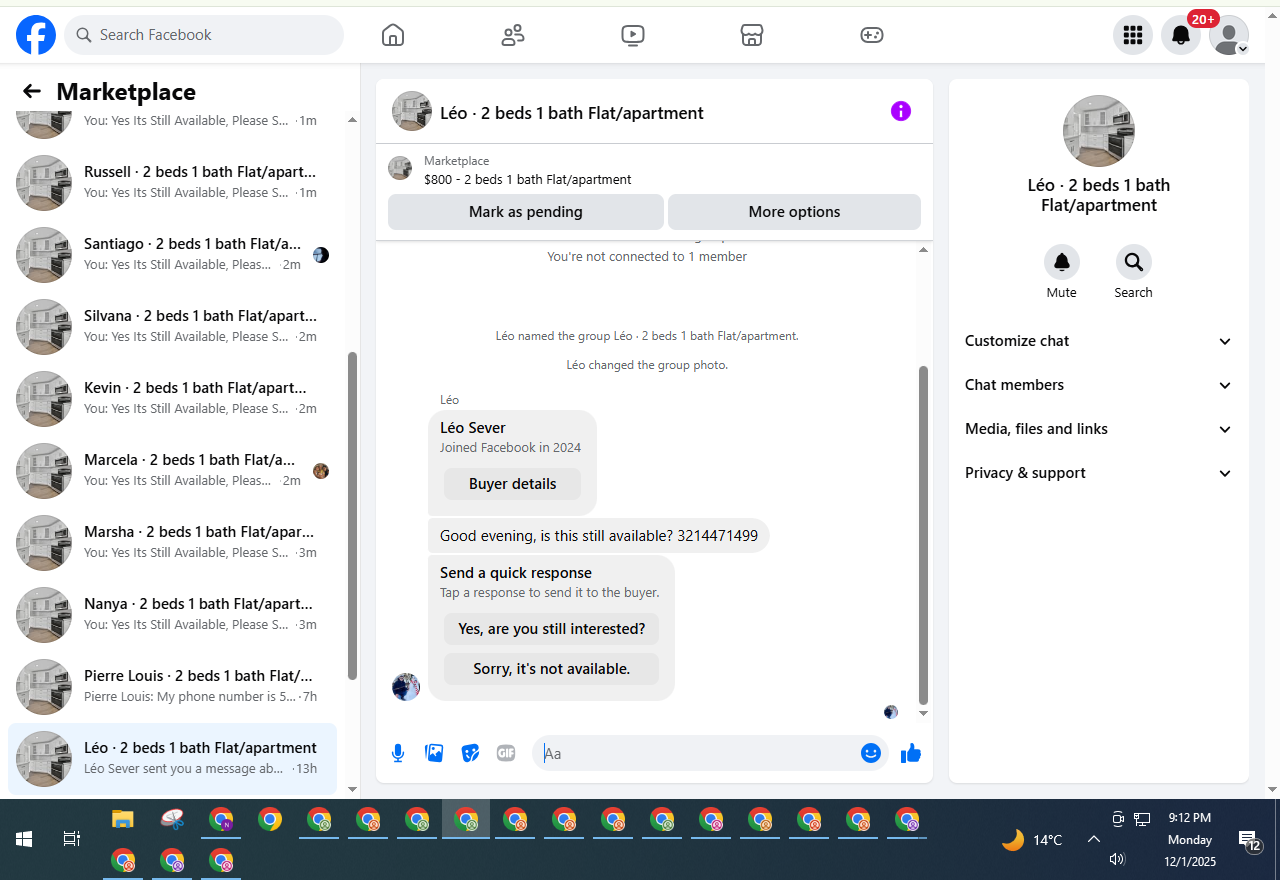The height and width of the screenshot is (880, 1280).
Task: Show hidden system tray icons
Action: (1094, 840)
